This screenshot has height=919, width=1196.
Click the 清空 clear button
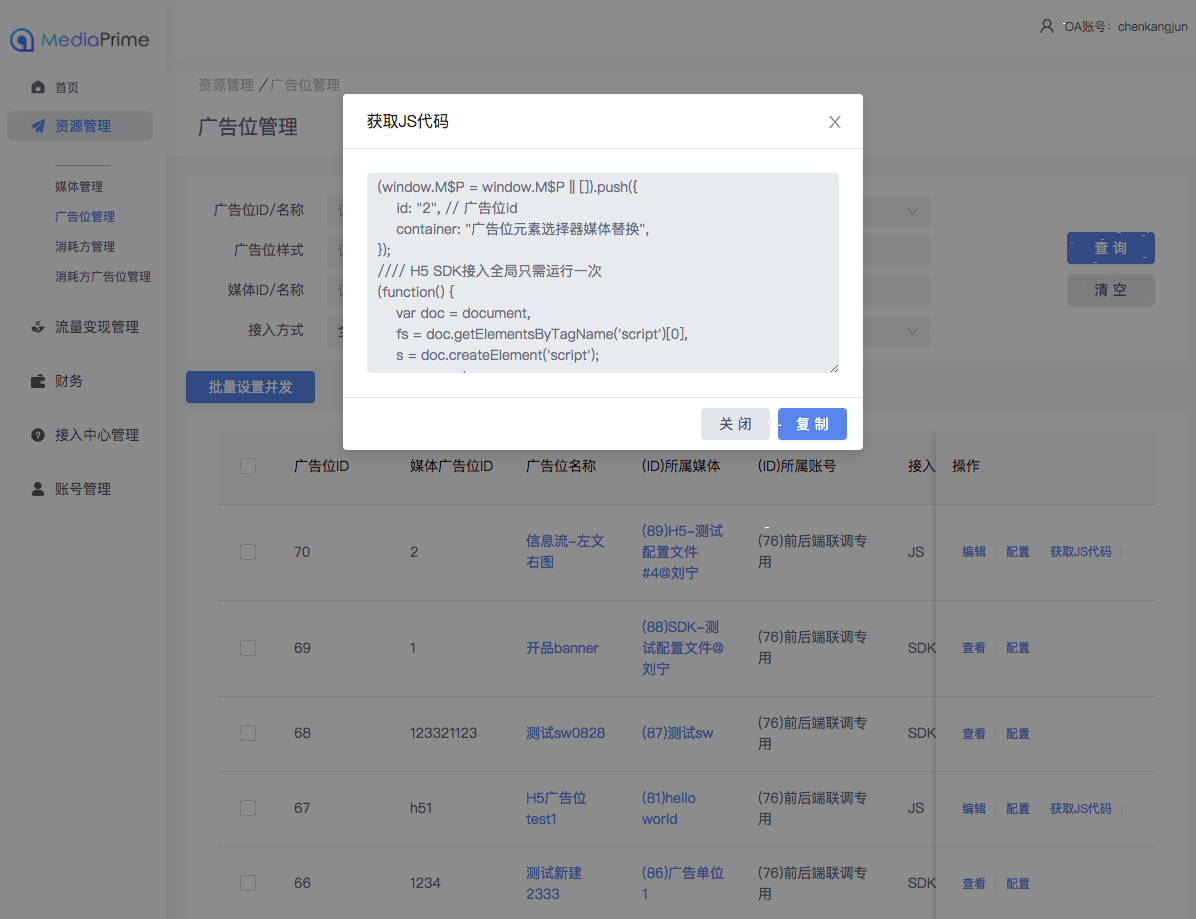click(x=1111, y=290)
